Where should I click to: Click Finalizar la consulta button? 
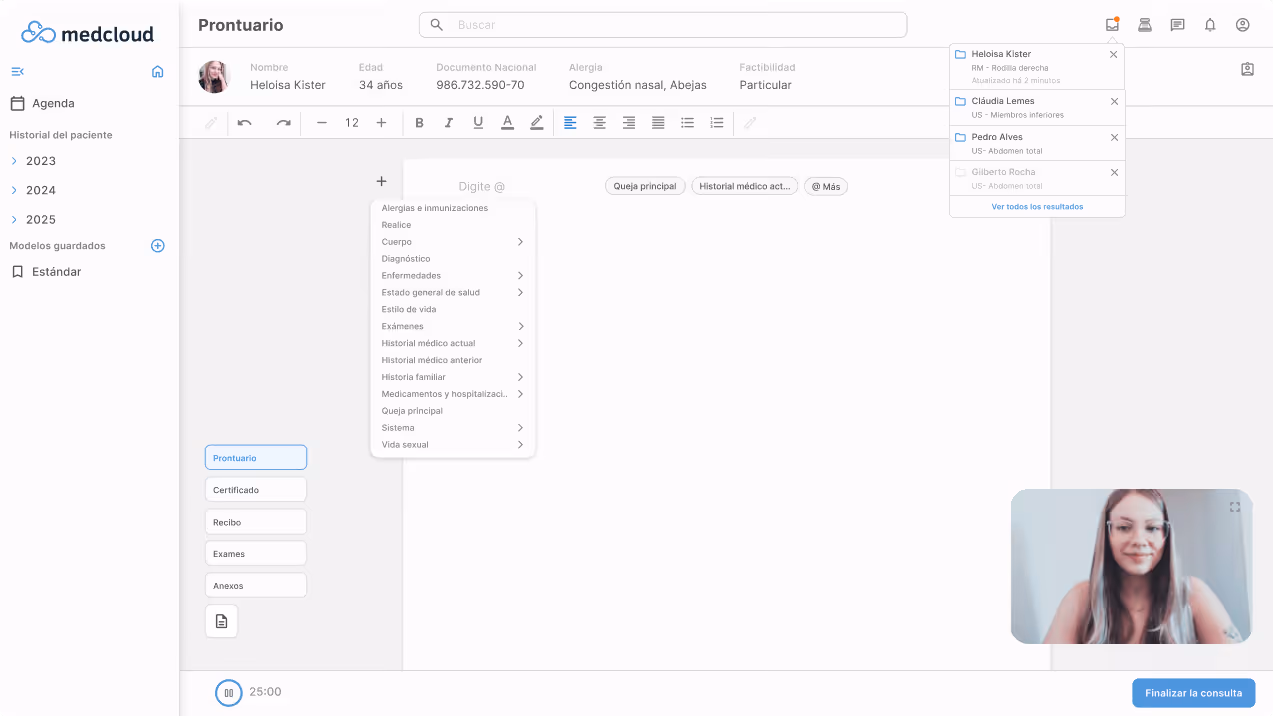coord(1194,693)
